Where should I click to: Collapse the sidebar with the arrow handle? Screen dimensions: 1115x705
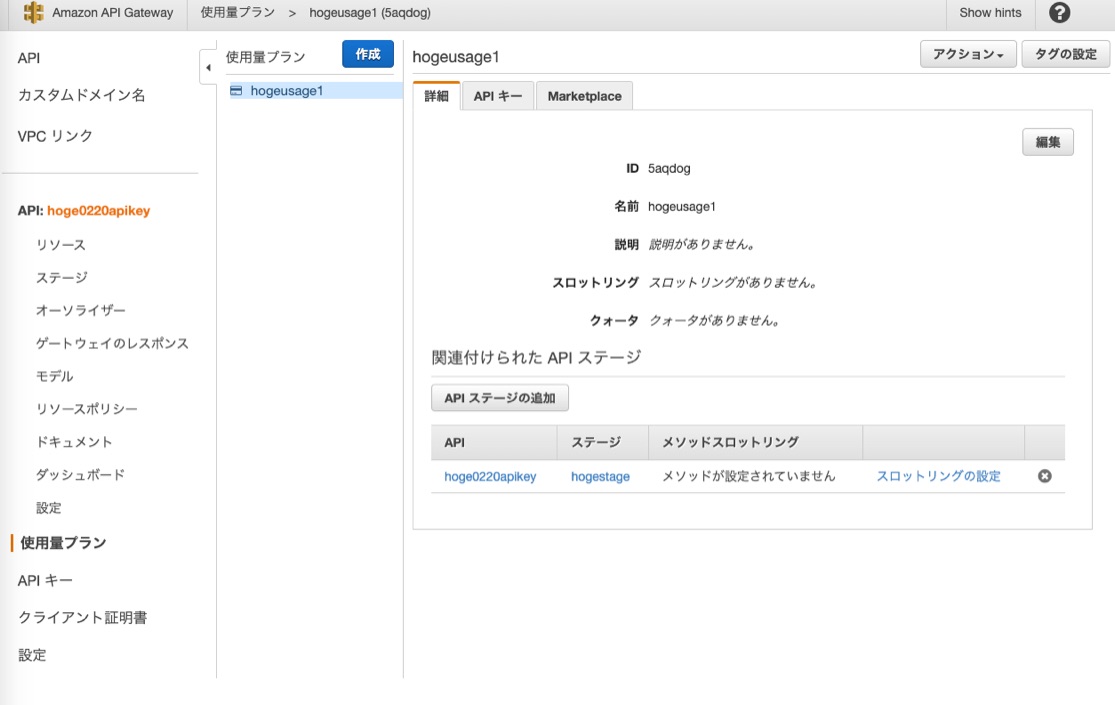(208, 67)
